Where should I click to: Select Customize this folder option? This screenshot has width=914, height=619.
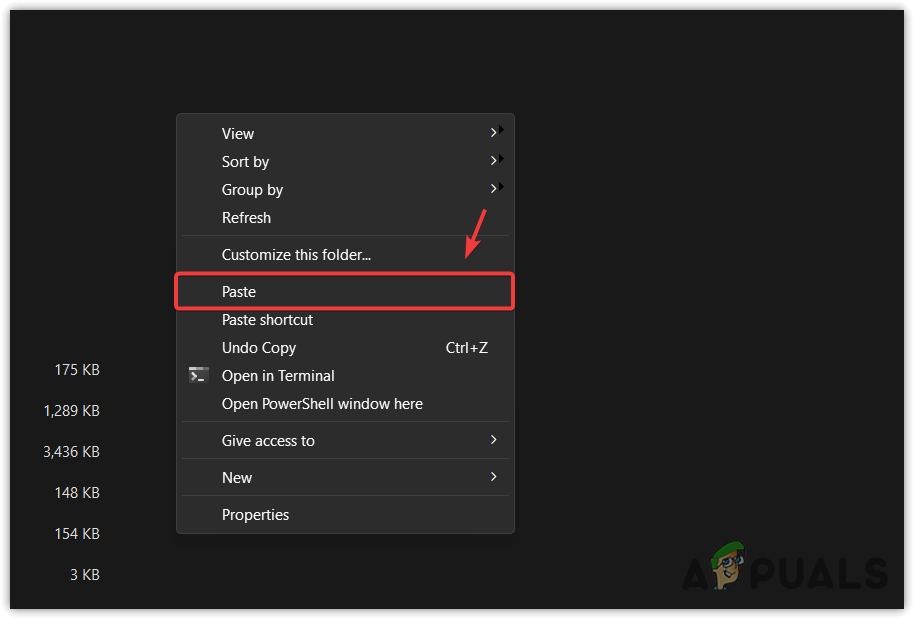click(x=296, y=254)
